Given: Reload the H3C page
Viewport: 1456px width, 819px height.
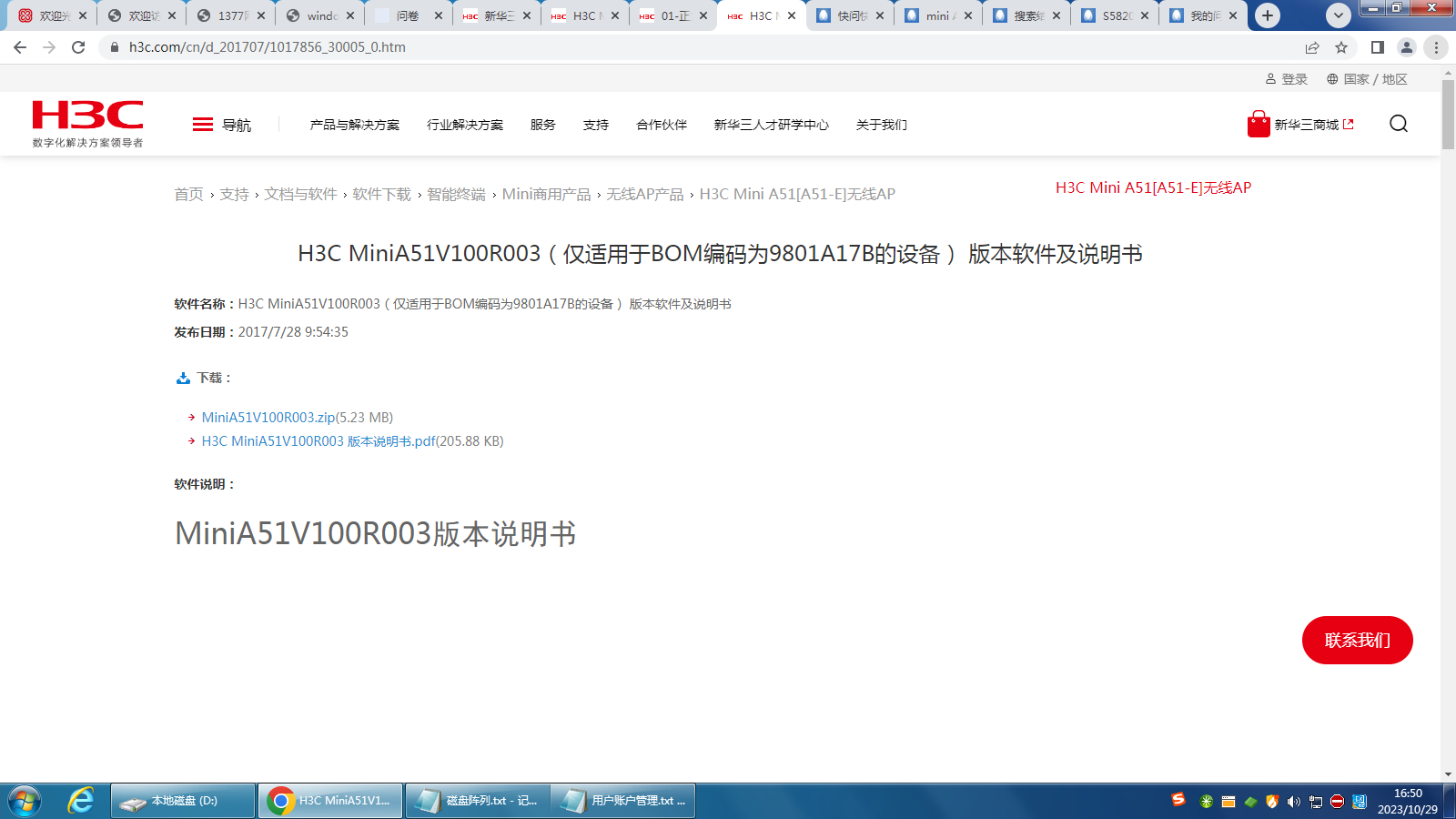Looking at the screenshot, I should pos(78,47).
